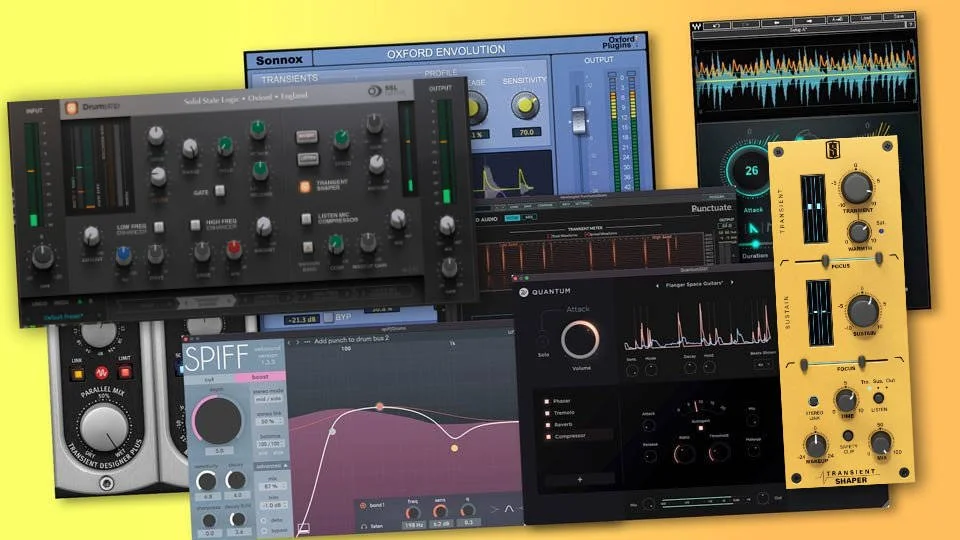This screenshot has width=960, height=540.
Task: Click previous preset arrow in Quantum
Action: 657,285
